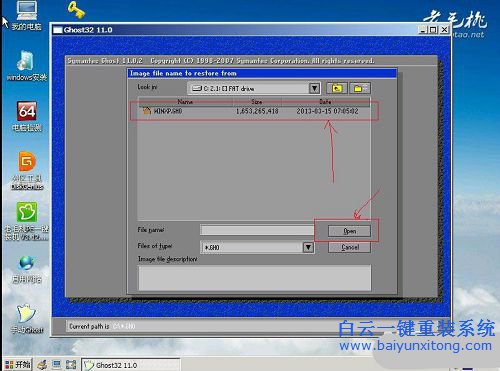Viewport: 500px width, 371px height.
Task: Create new folder icon in dialog
Action: [360, 88]
